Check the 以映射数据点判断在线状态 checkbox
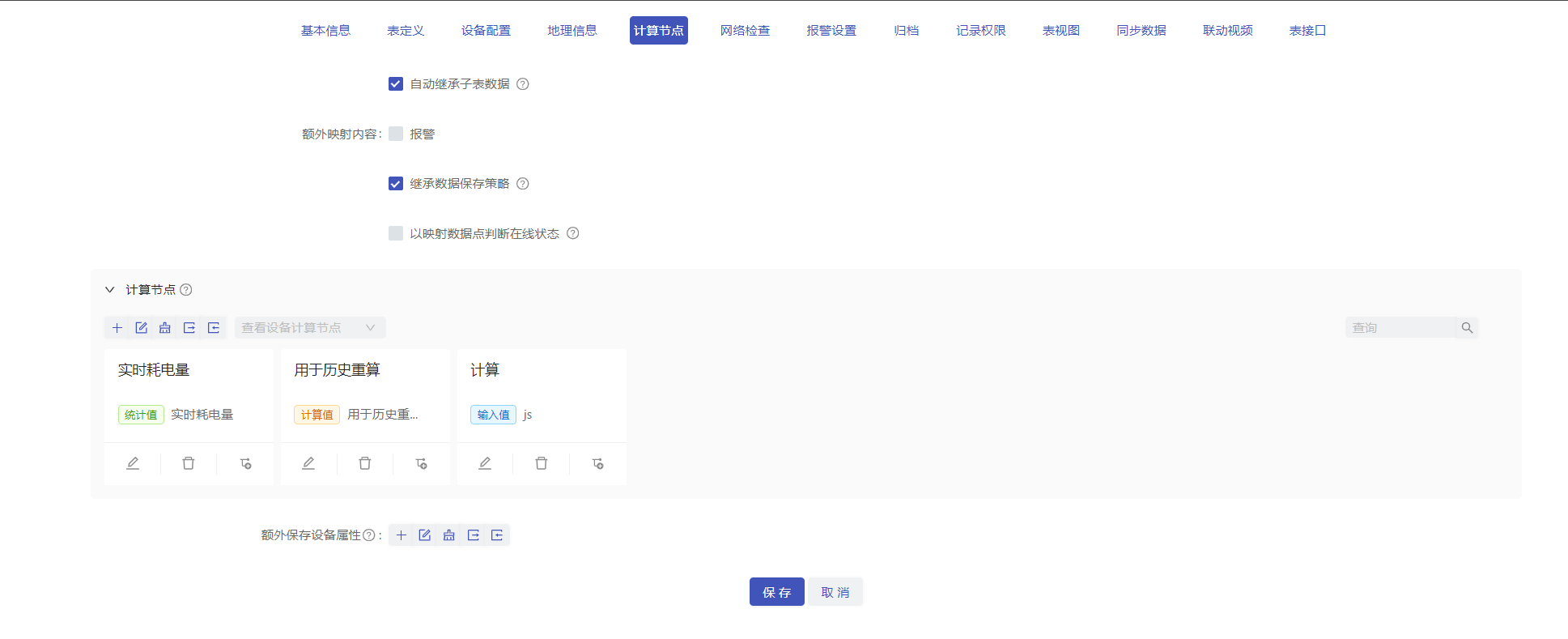The width and height of the screenshot is (1568, 639). [396, 233]
